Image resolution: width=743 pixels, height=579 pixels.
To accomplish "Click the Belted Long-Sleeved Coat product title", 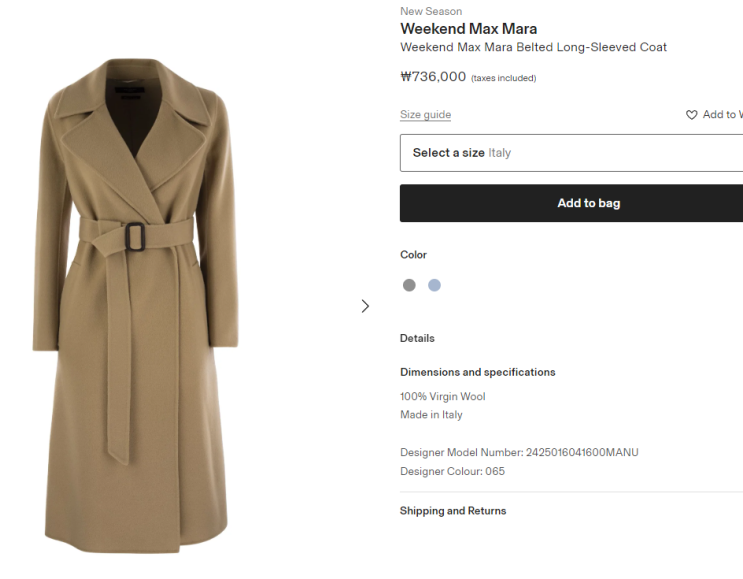I will point(533,47).
